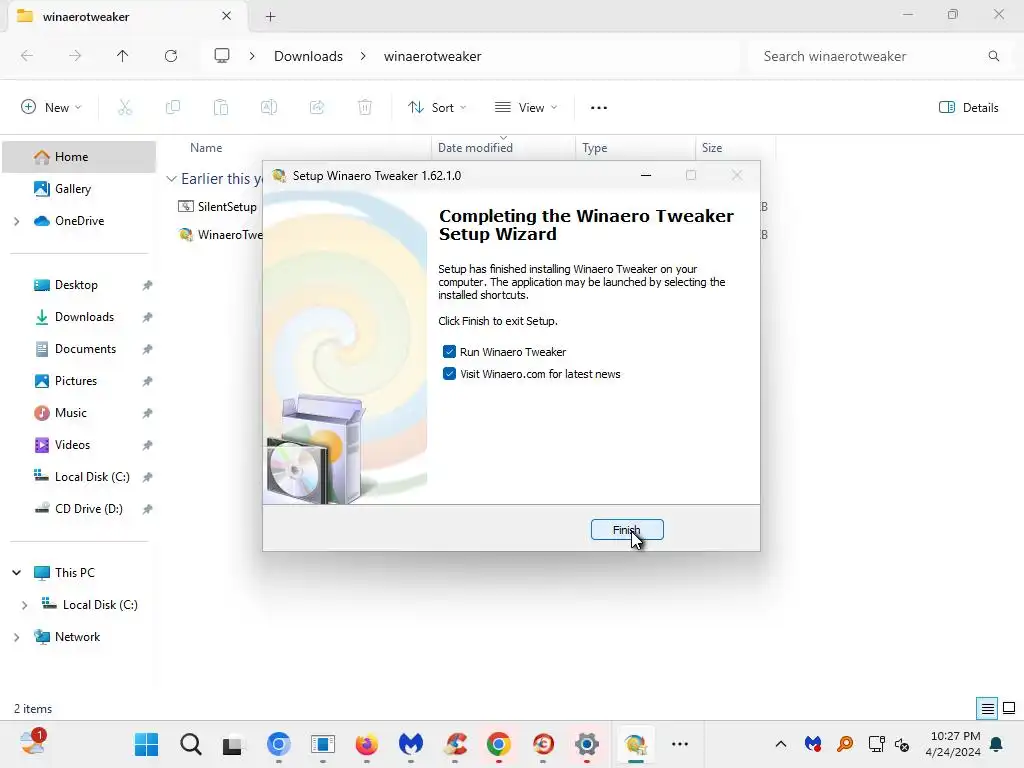Image resolution: width=1024 pixels, height=768 pixels.
Task: Open the notification bell in the tray
Action: click(x=997, y=744)
